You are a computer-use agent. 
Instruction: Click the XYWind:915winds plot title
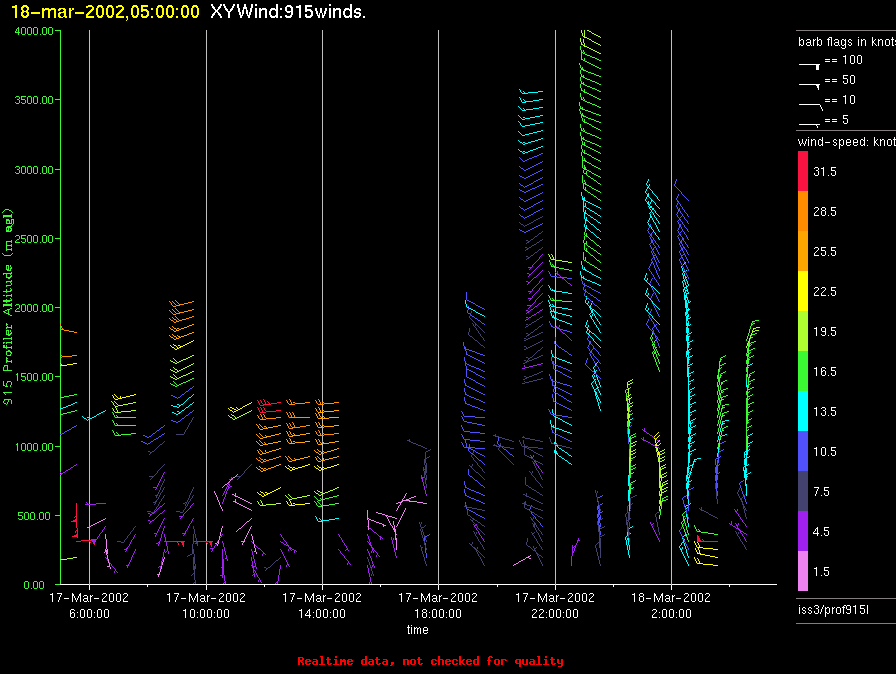[281, 12]
